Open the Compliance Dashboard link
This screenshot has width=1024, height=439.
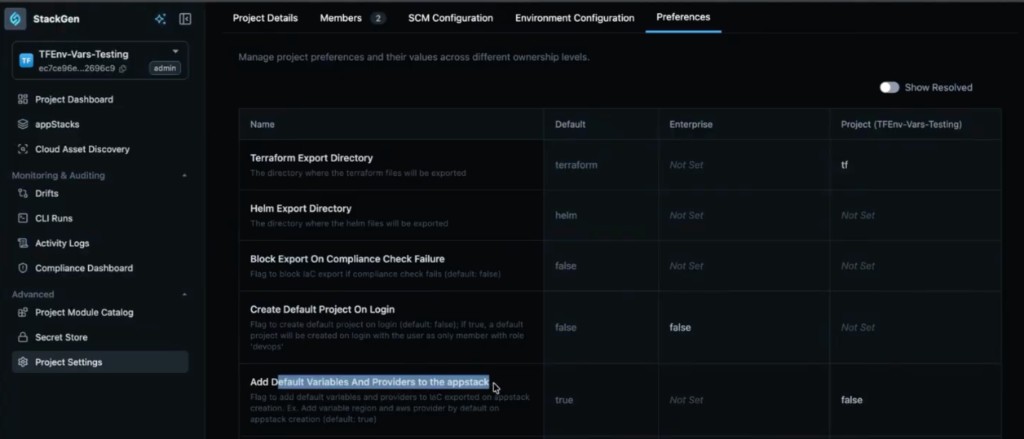100,268
